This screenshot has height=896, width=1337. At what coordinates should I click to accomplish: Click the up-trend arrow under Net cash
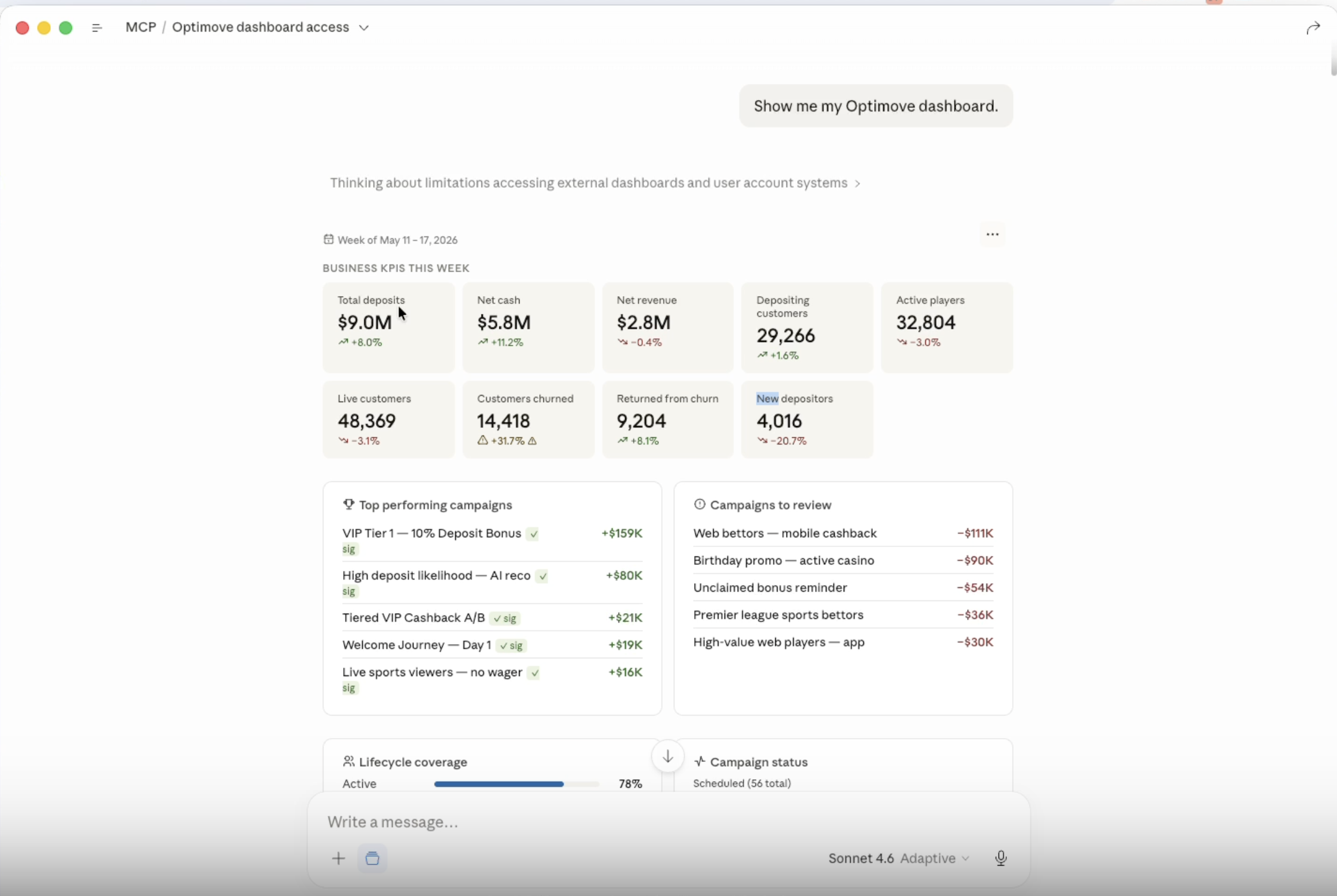(x=483, y=342)
